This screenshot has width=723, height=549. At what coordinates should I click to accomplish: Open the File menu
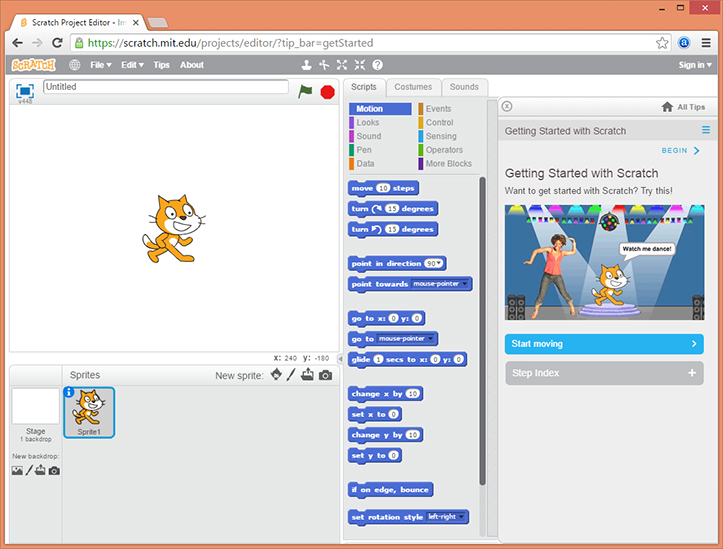[101, 65]
